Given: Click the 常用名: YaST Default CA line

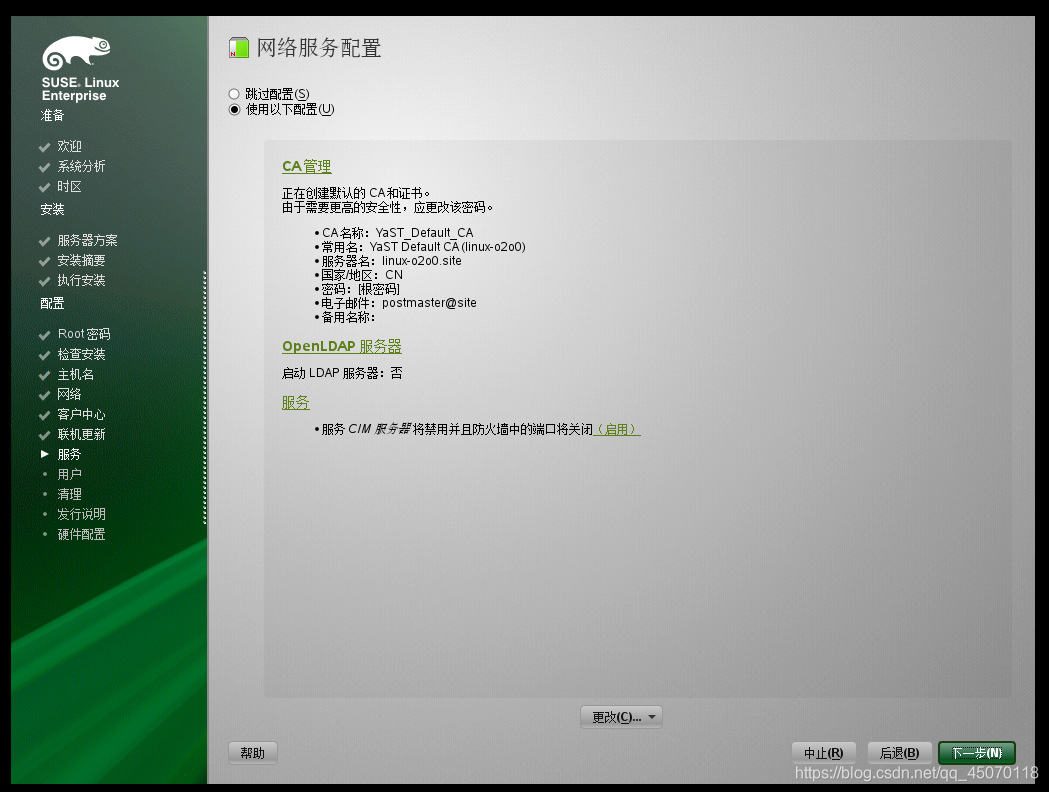Looking at the screenshot, I should (423, 247).
